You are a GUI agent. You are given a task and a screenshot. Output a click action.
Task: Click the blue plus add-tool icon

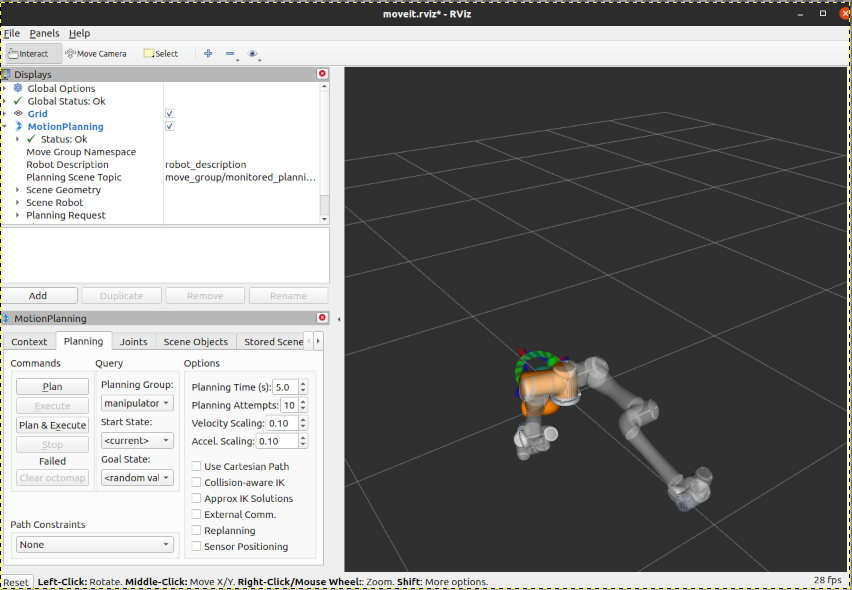coord(208,53)
